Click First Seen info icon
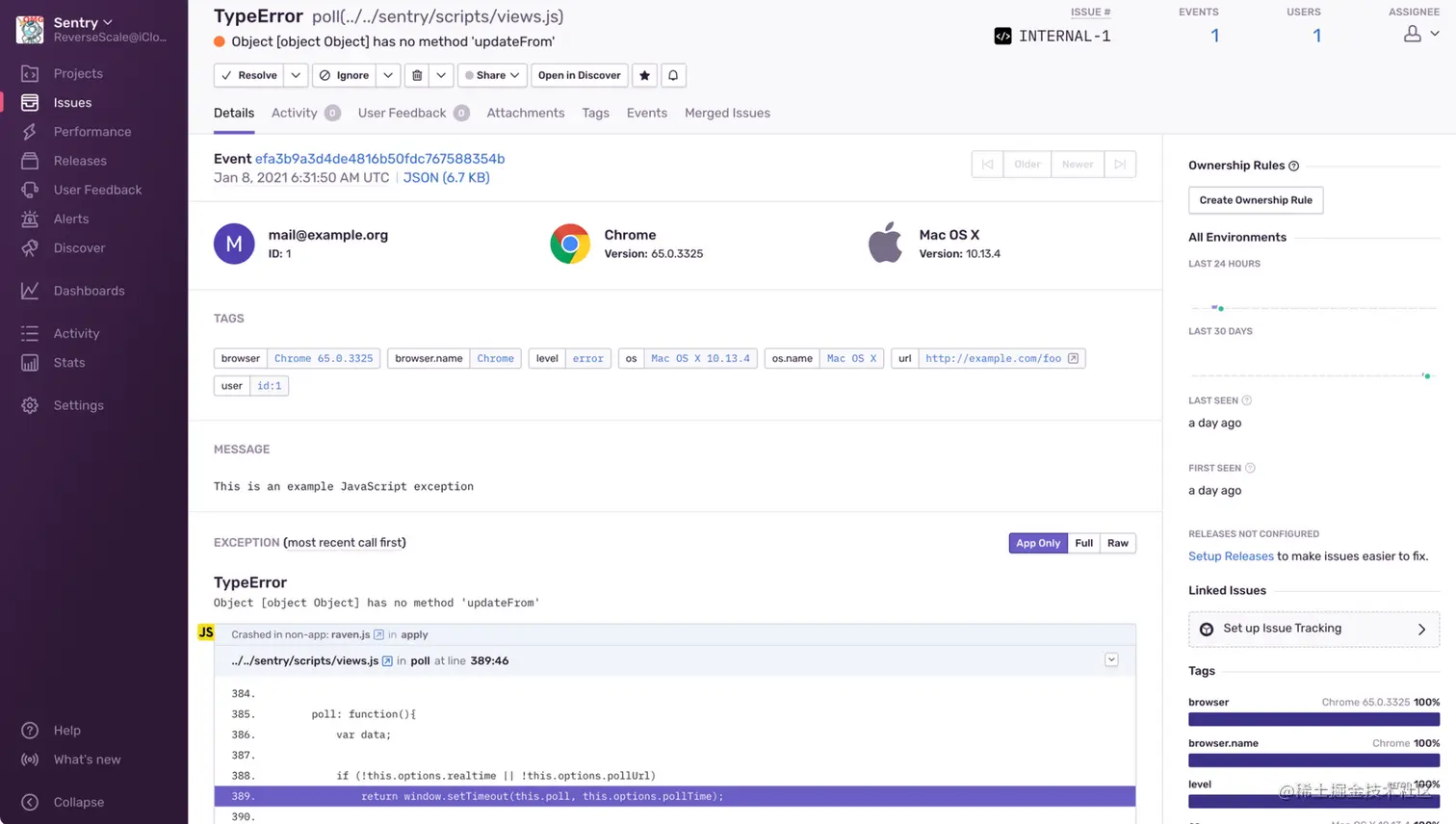This screenshot has width=1456, height=824. (1250, 468)
